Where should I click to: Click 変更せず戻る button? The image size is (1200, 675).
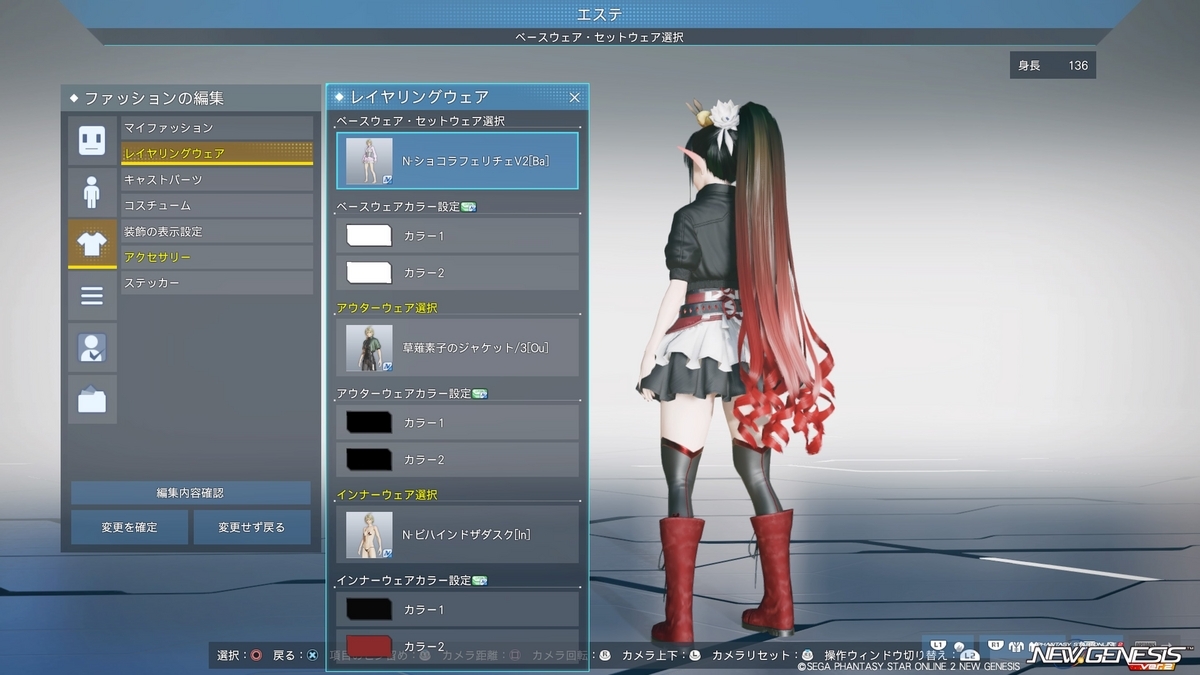pyautogui.click(x=252, y=527)
